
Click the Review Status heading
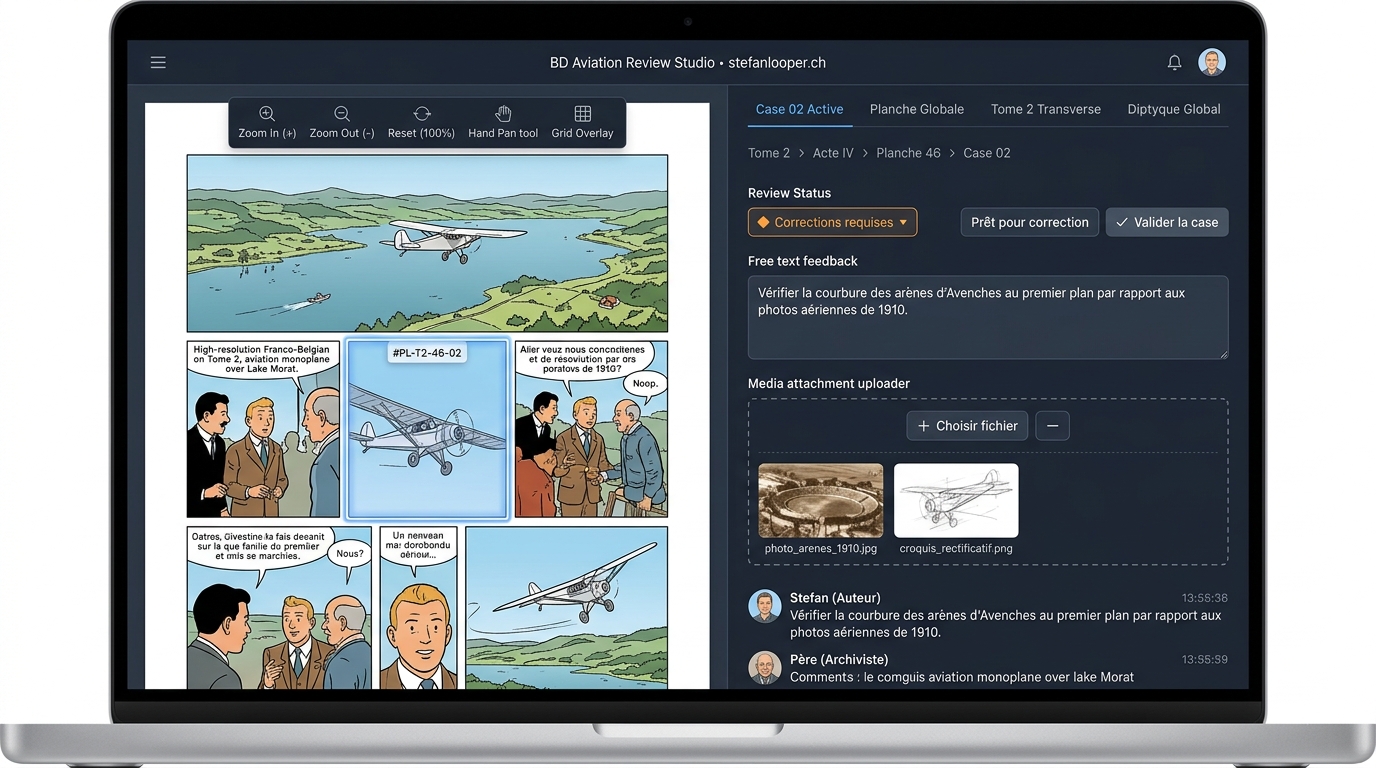coord(789,193)
